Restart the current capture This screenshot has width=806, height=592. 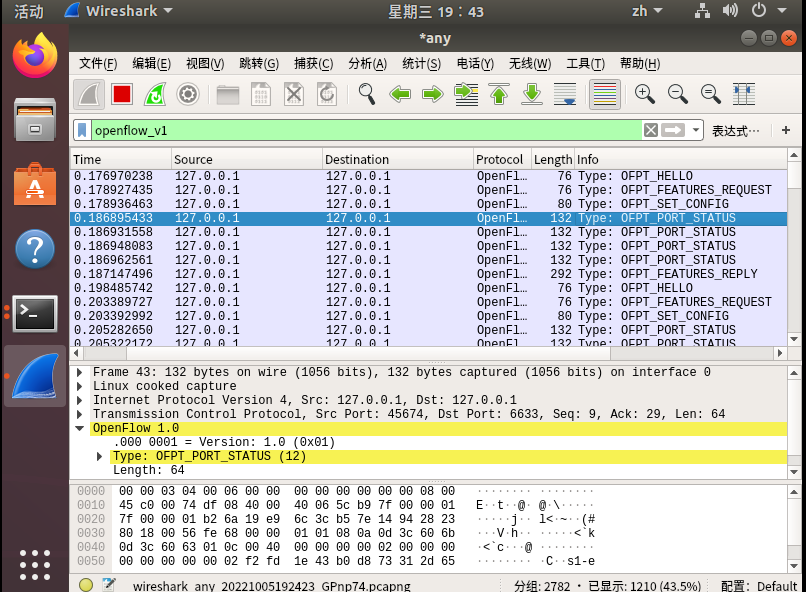tap(155, 95)
